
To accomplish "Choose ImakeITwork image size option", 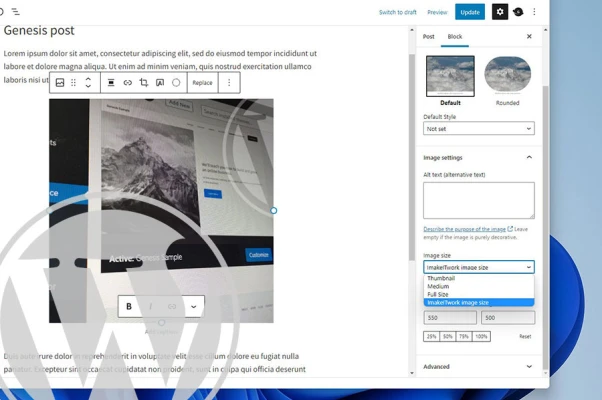I will (x=479, y=302).
